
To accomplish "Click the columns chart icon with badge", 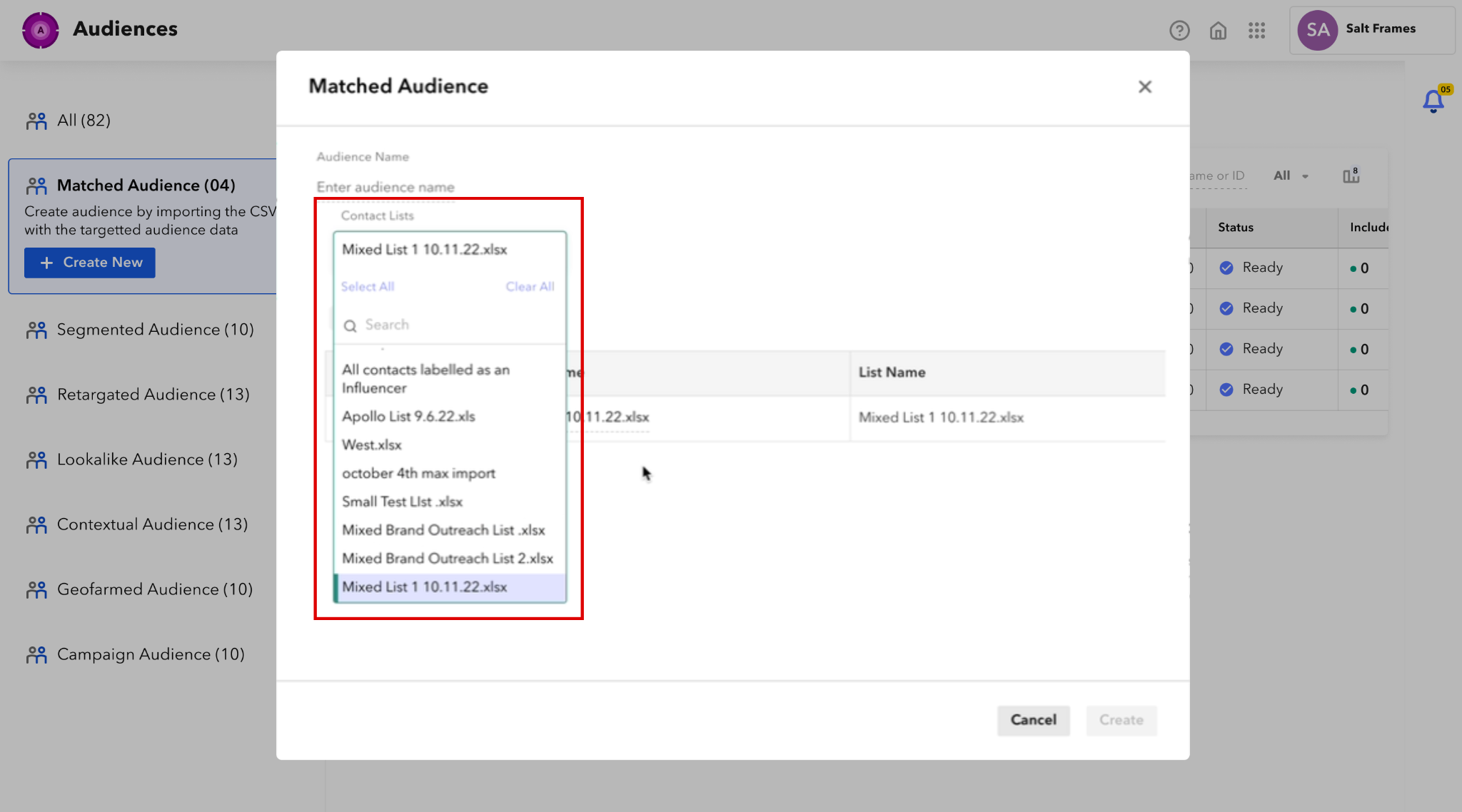I will point(1351,176).
